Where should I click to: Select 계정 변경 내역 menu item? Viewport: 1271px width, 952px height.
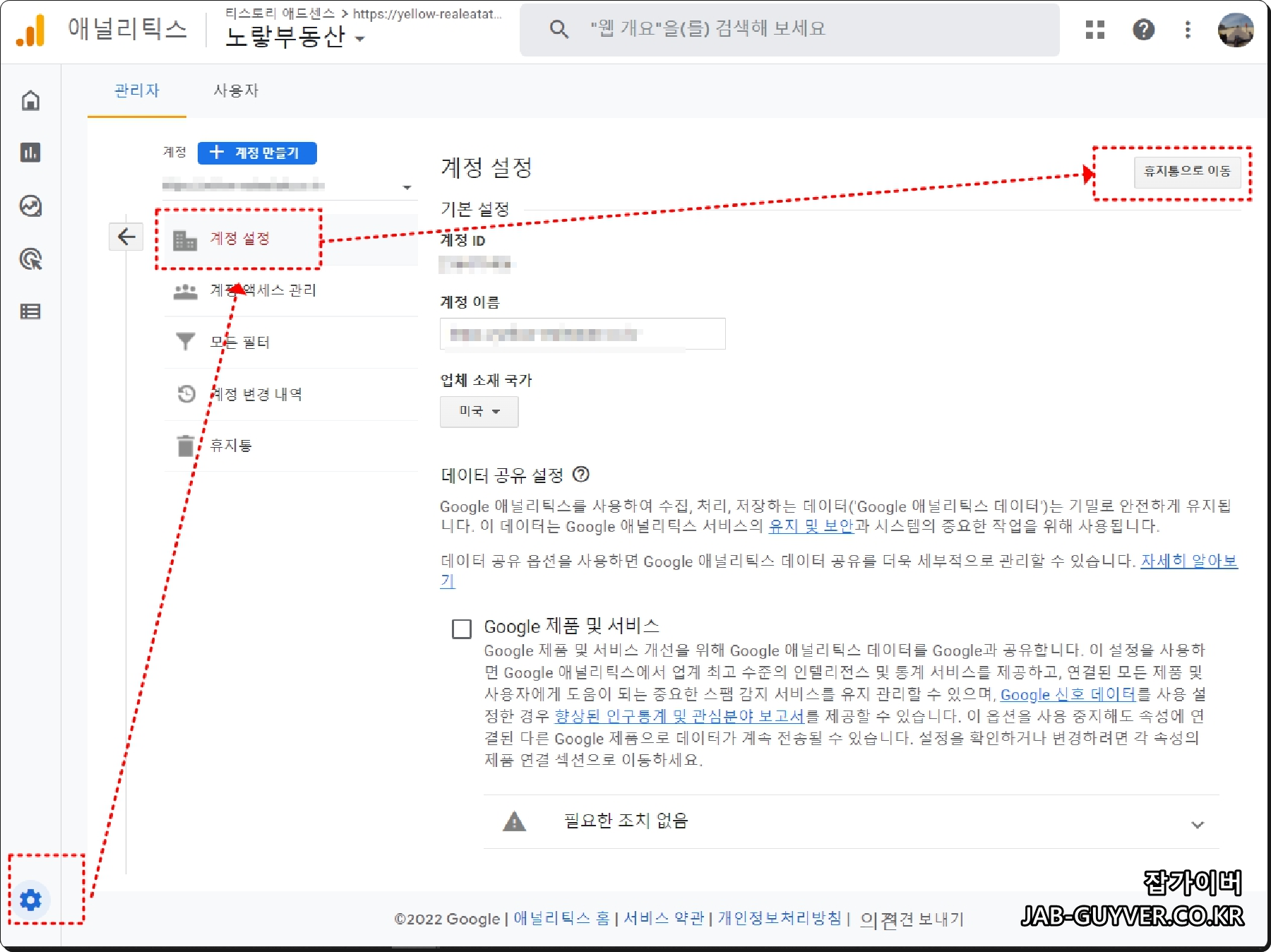pos(291,393)
